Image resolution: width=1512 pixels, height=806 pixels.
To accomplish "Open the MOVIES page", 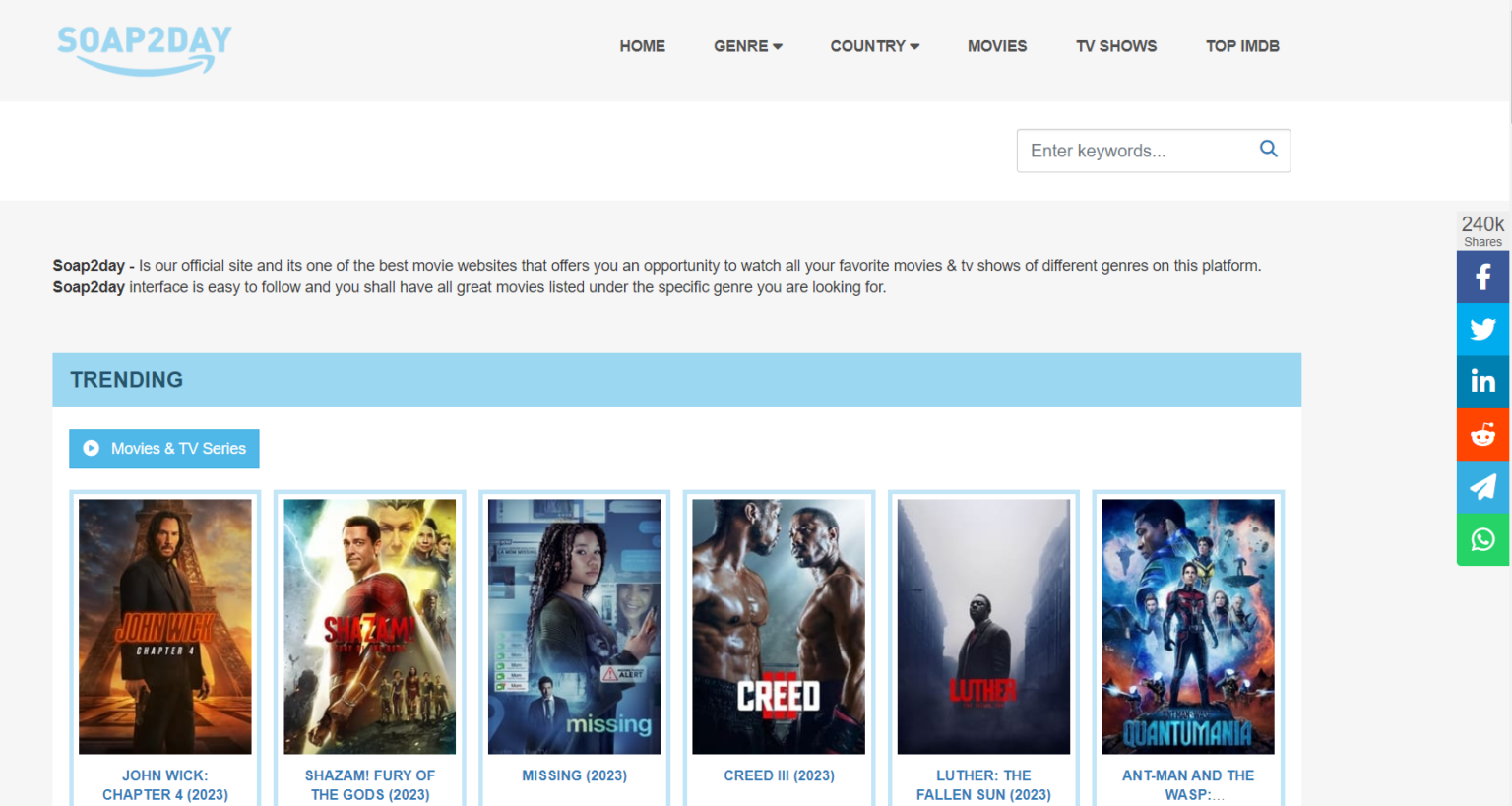I will pos(997,46).
